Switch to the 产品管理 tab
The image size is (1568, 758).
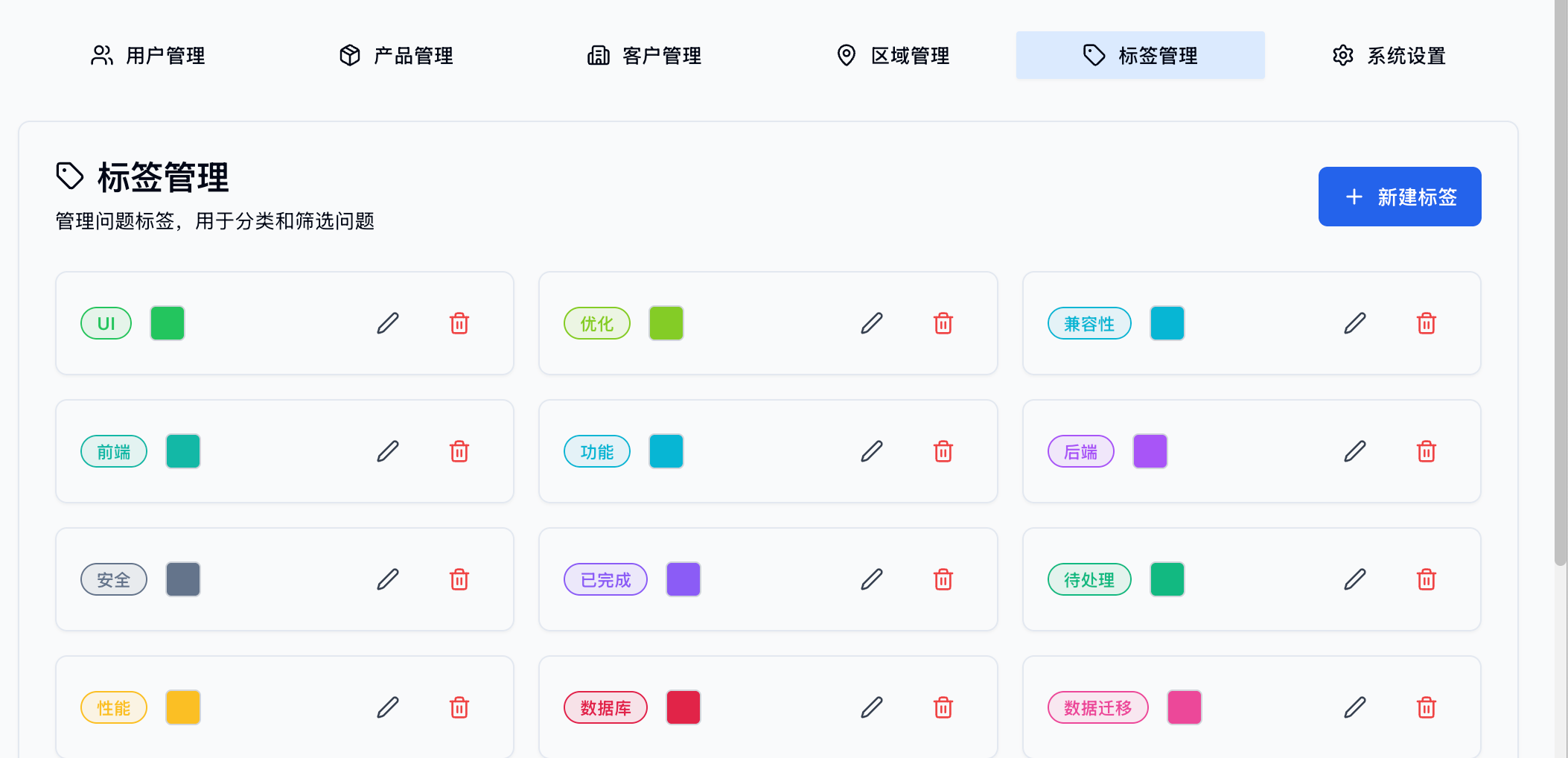396,55
